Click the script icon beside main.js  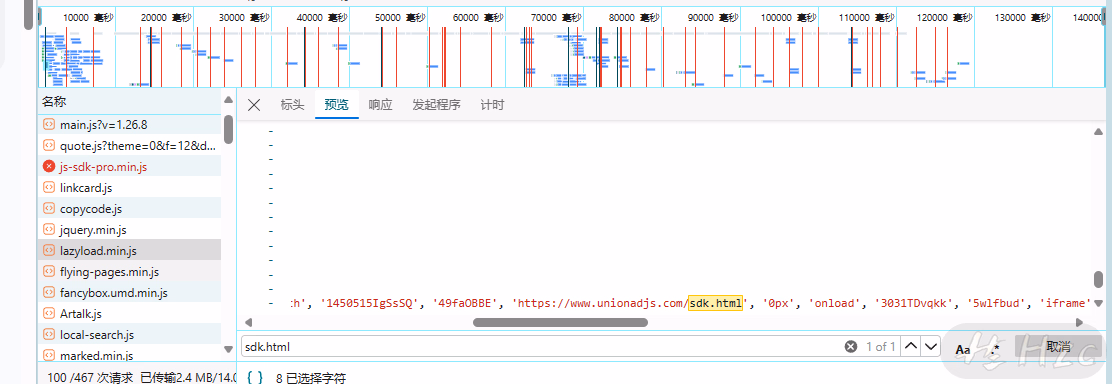(x=49, y=125)
